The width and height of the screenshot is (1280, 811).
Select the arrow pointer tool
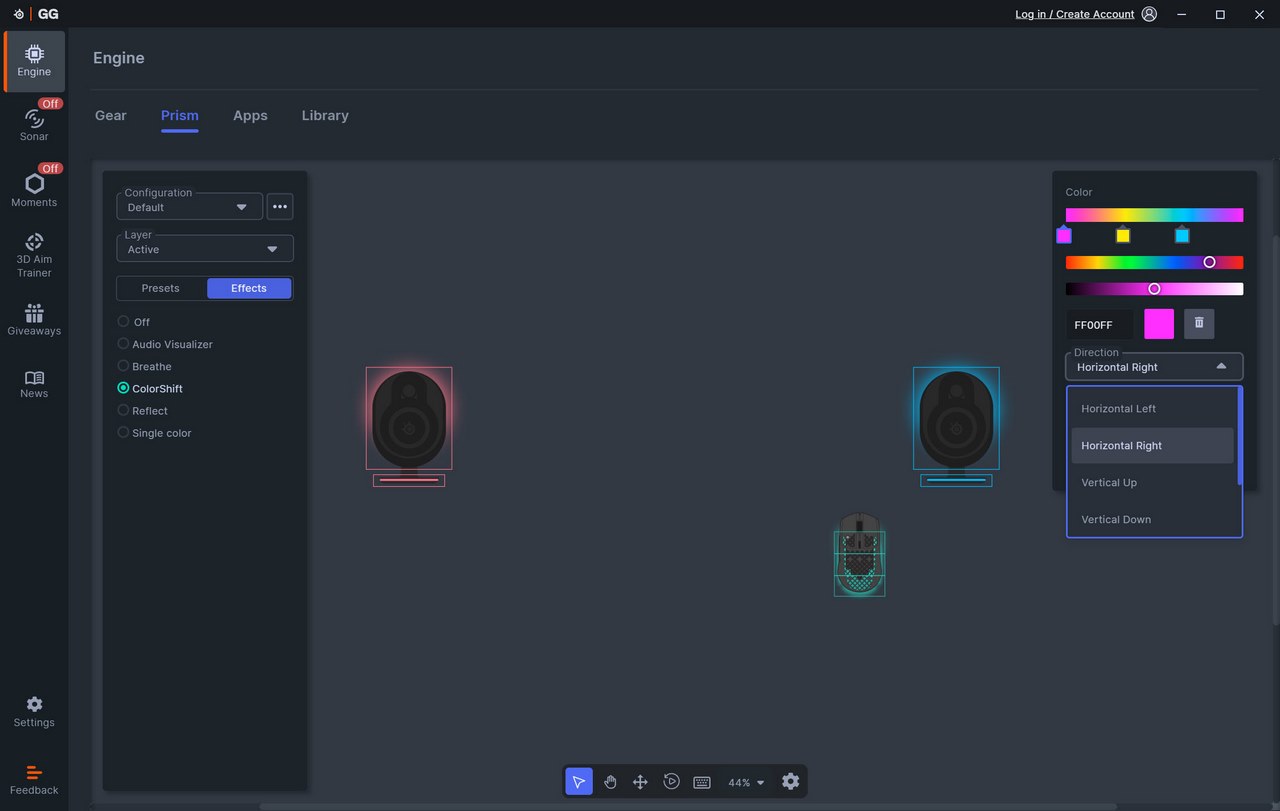pos(579,782)
